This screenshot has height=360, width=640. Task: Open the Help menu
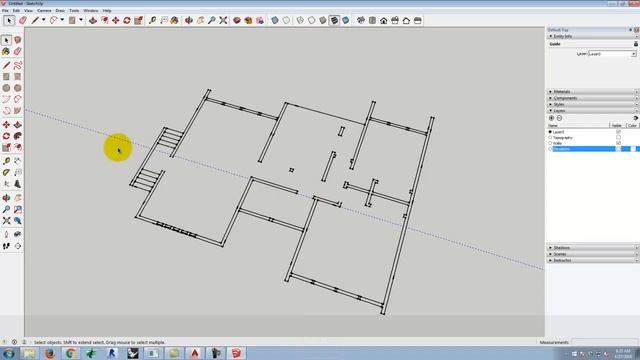click(107, 11)
